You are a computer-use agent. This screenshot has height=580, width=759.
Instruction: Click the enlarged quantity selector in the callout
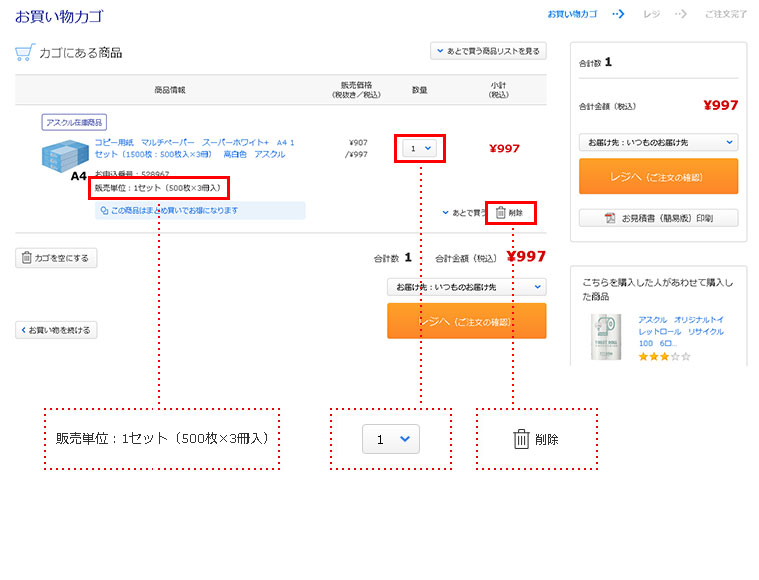point(391,439)
